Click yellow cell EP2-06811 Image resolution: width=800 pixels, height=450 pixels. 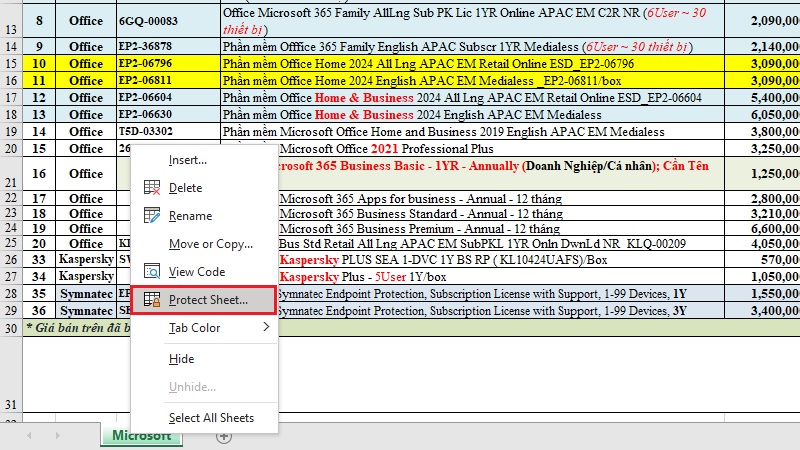(x=169, y=80)
